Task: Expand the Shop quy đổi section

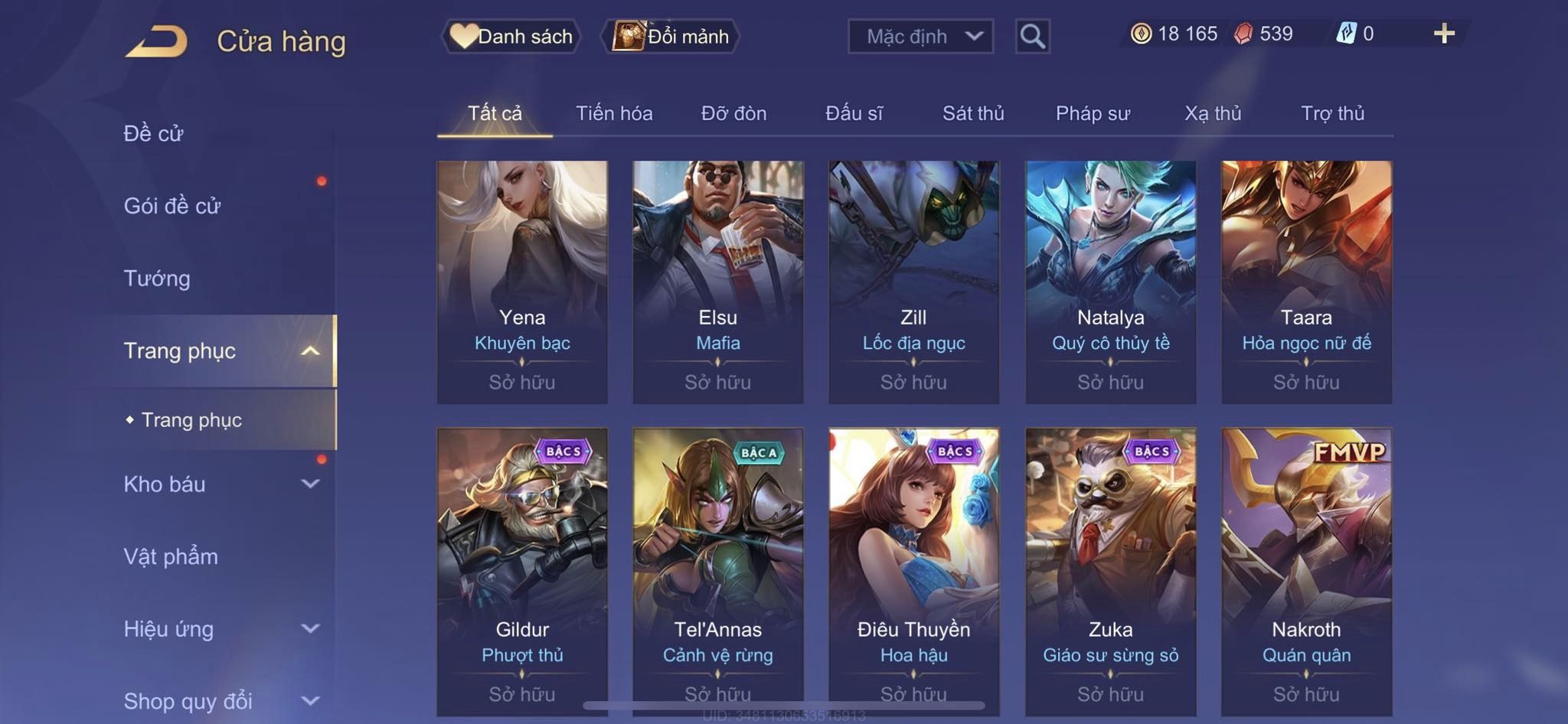Action: click(x=310, y=700)
